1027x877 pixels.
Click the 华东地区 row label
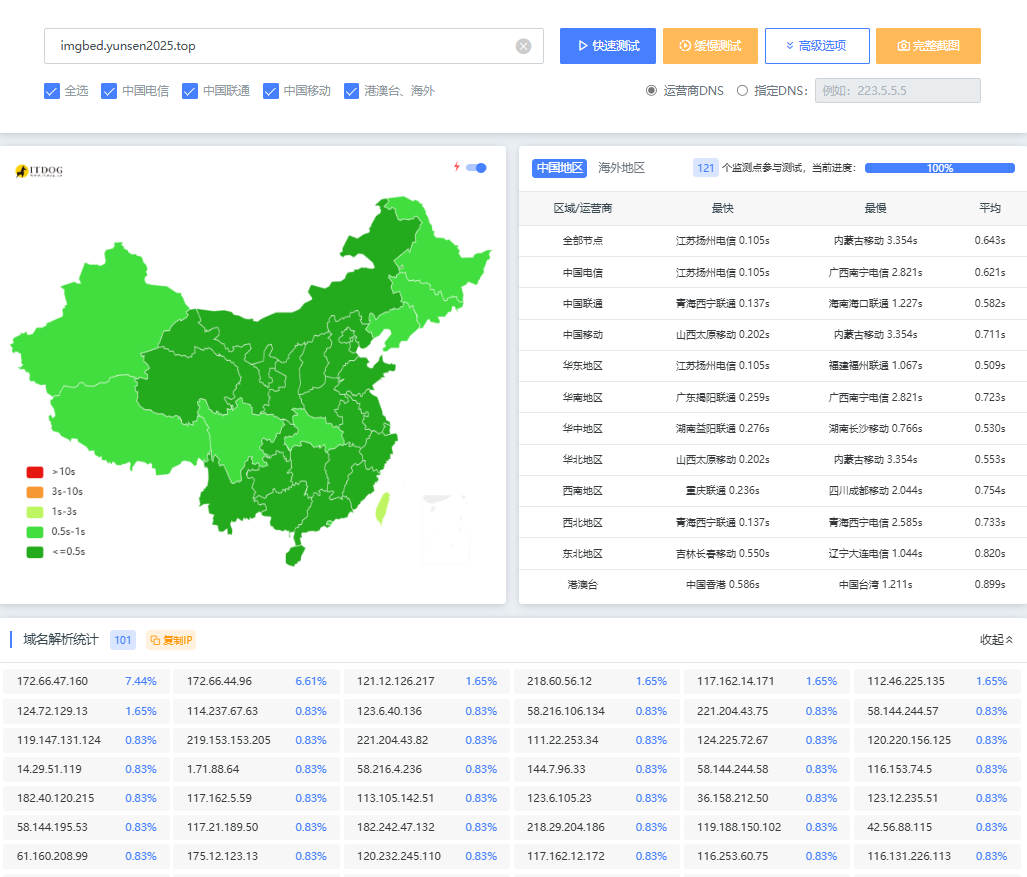(x=582, y=365)
